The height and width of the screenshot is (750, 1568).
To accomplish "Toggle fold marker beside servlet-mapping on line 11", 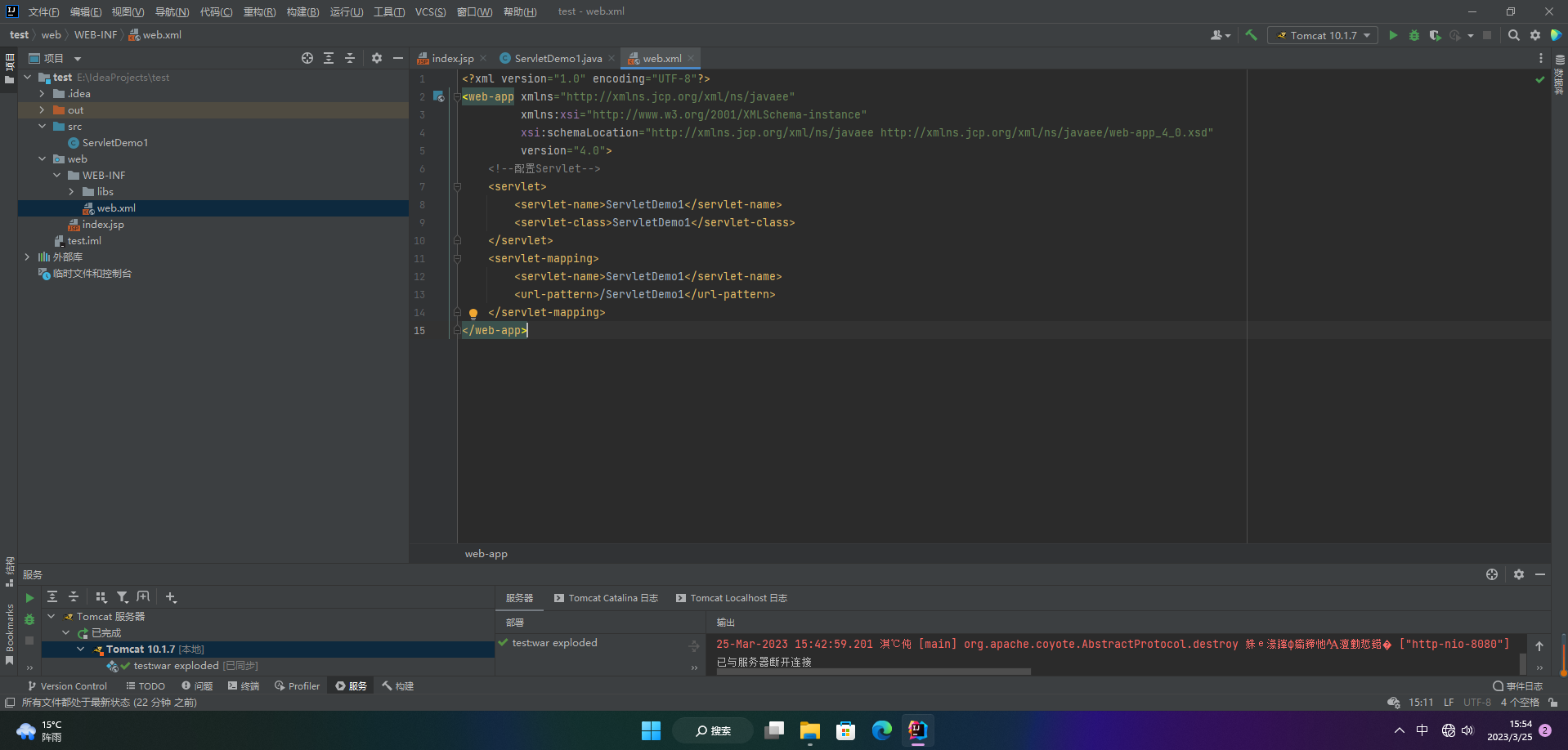I will 457,259.
